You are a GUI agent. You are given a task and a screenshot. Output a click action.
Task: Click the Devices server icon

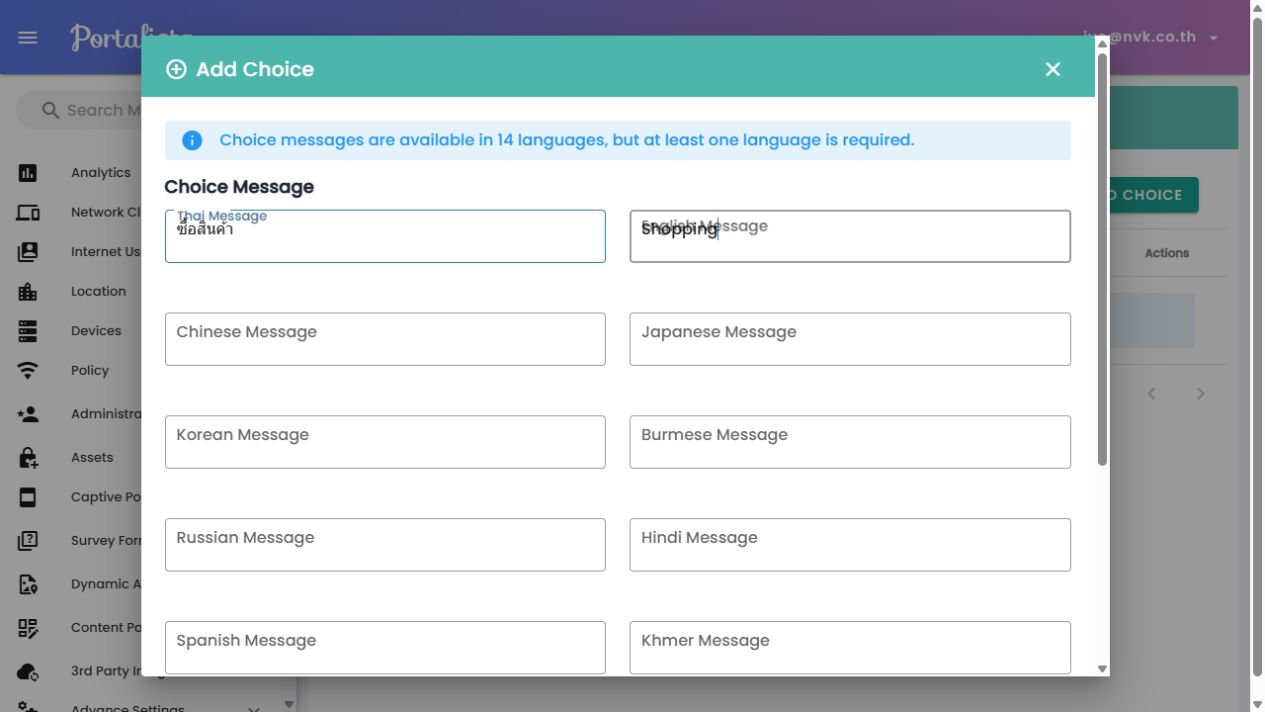(28, 331)
